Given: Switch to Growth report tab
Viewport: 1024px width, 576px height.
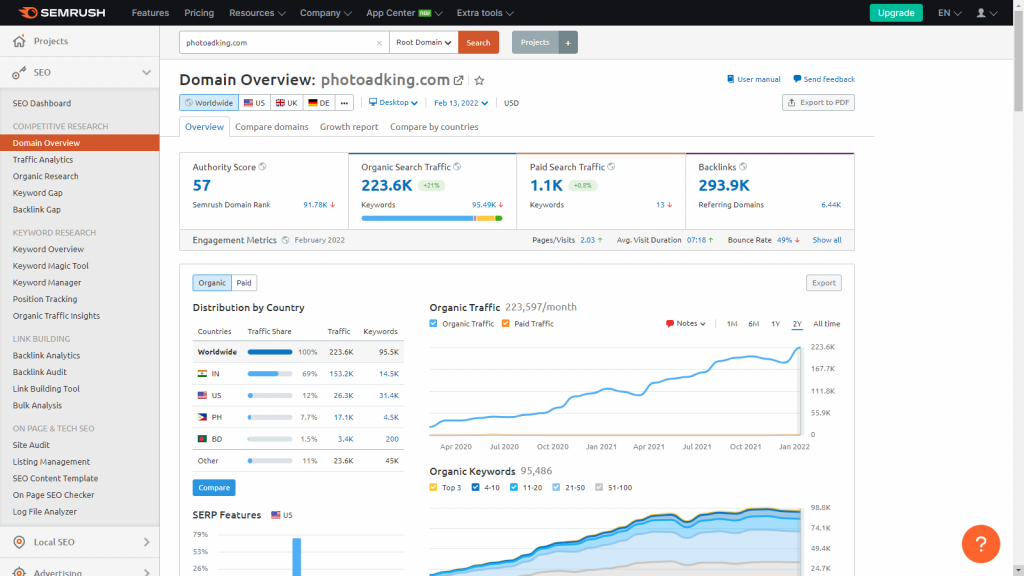Looking at the screenshot, I should [x=349, y=127].
